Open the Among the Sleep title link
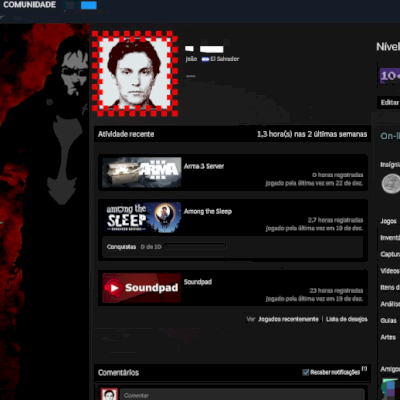 pyautogui.click(x=208, y=211)
